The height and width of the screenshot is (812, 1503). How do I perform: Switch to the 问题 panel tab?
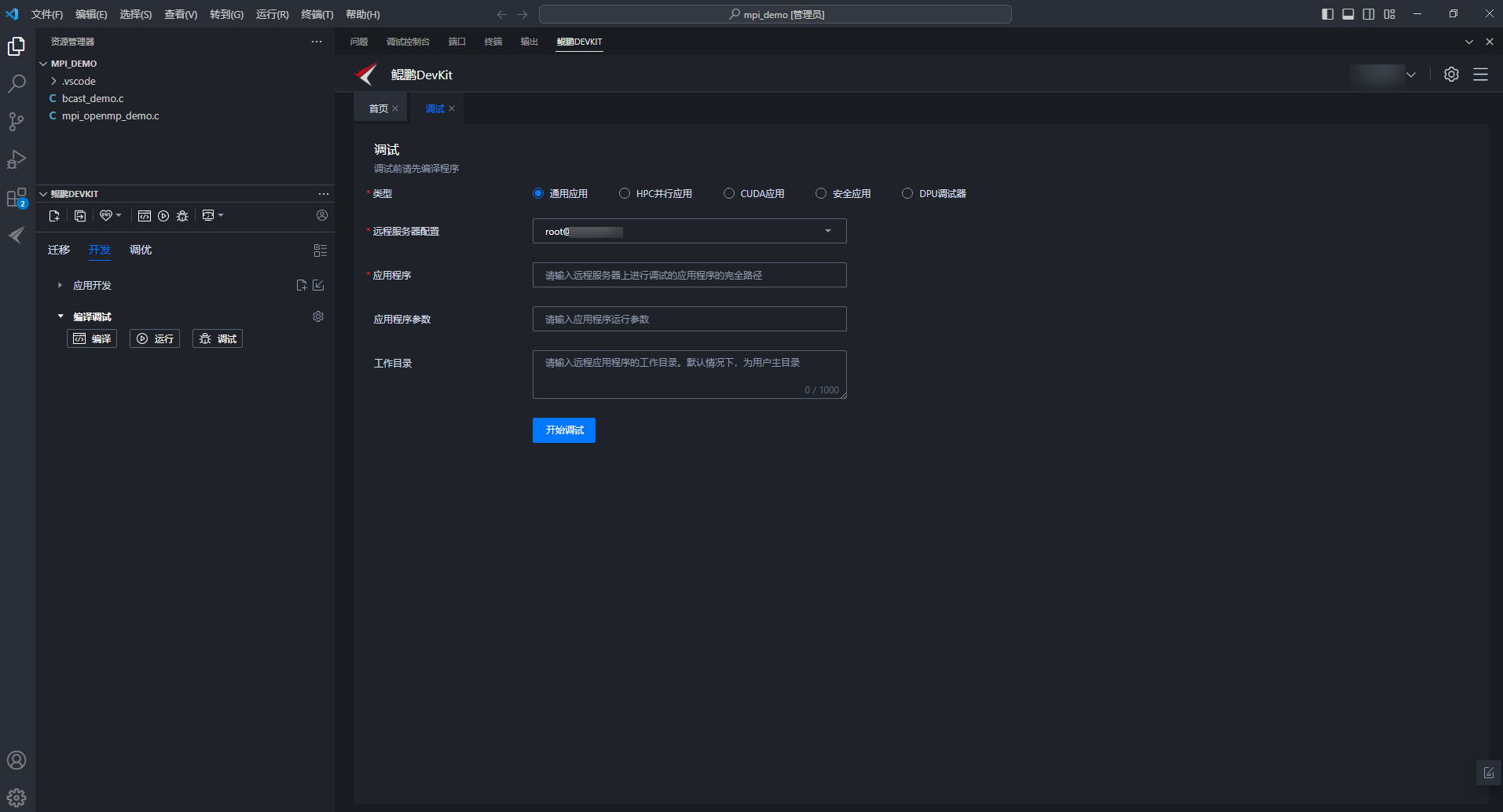tap(359, 42)
